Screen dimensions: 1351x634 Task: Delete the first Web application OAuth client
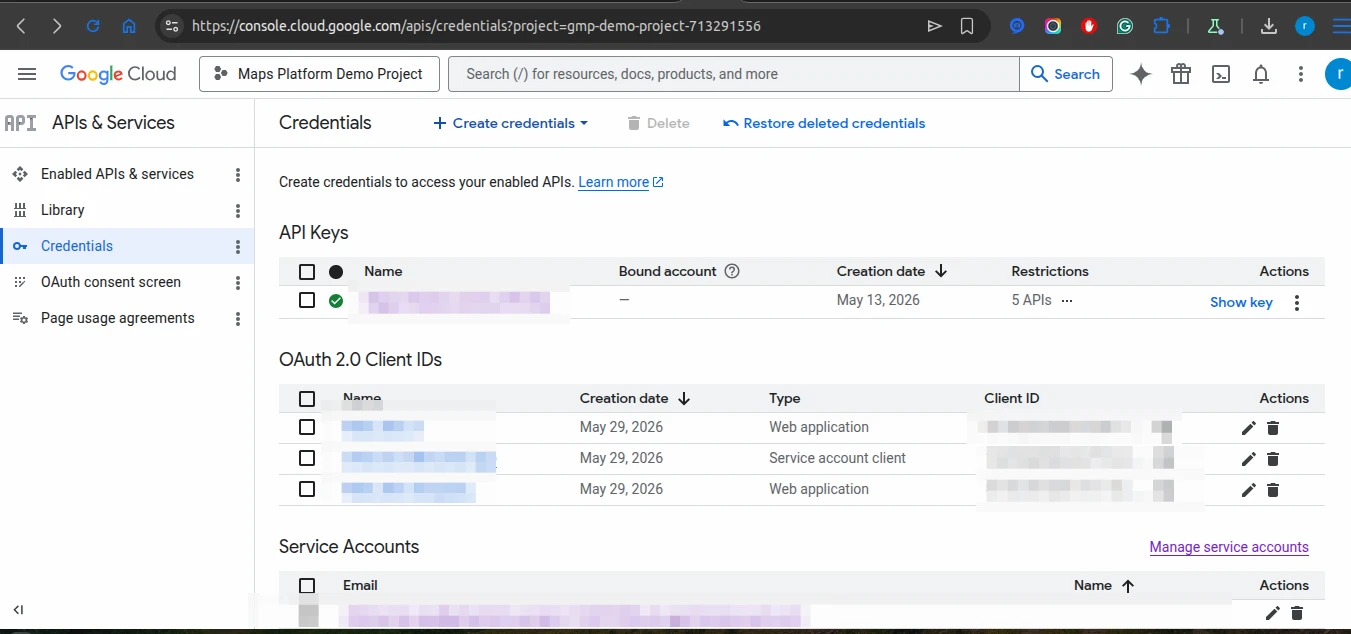coord(1273,428)
